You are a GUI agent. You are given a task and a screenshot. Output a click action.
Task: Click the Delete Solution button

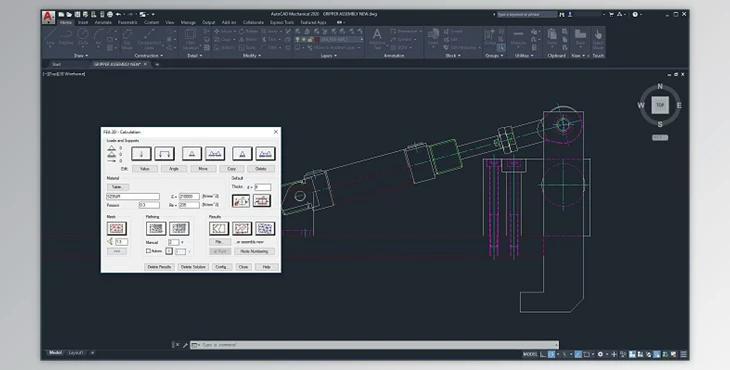pyautogui.click(x=193, y=267)
